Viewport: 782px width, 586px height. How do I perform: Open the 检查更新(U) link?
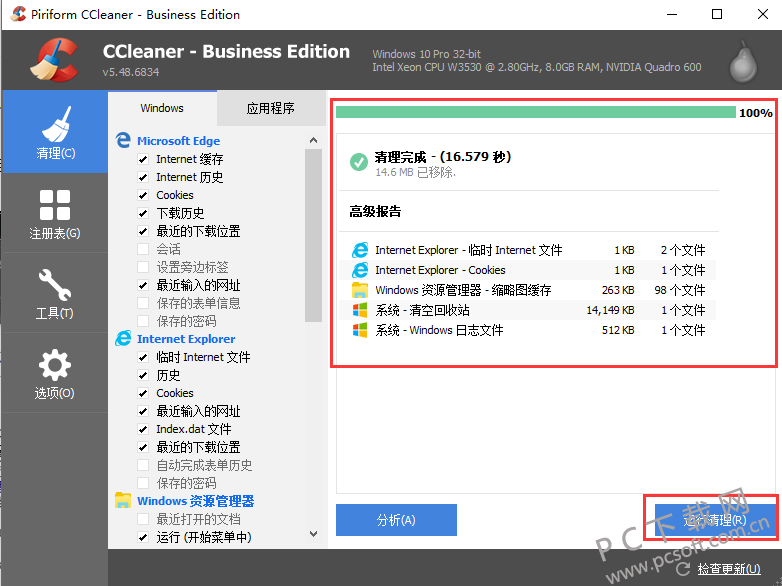coord(729,569)
